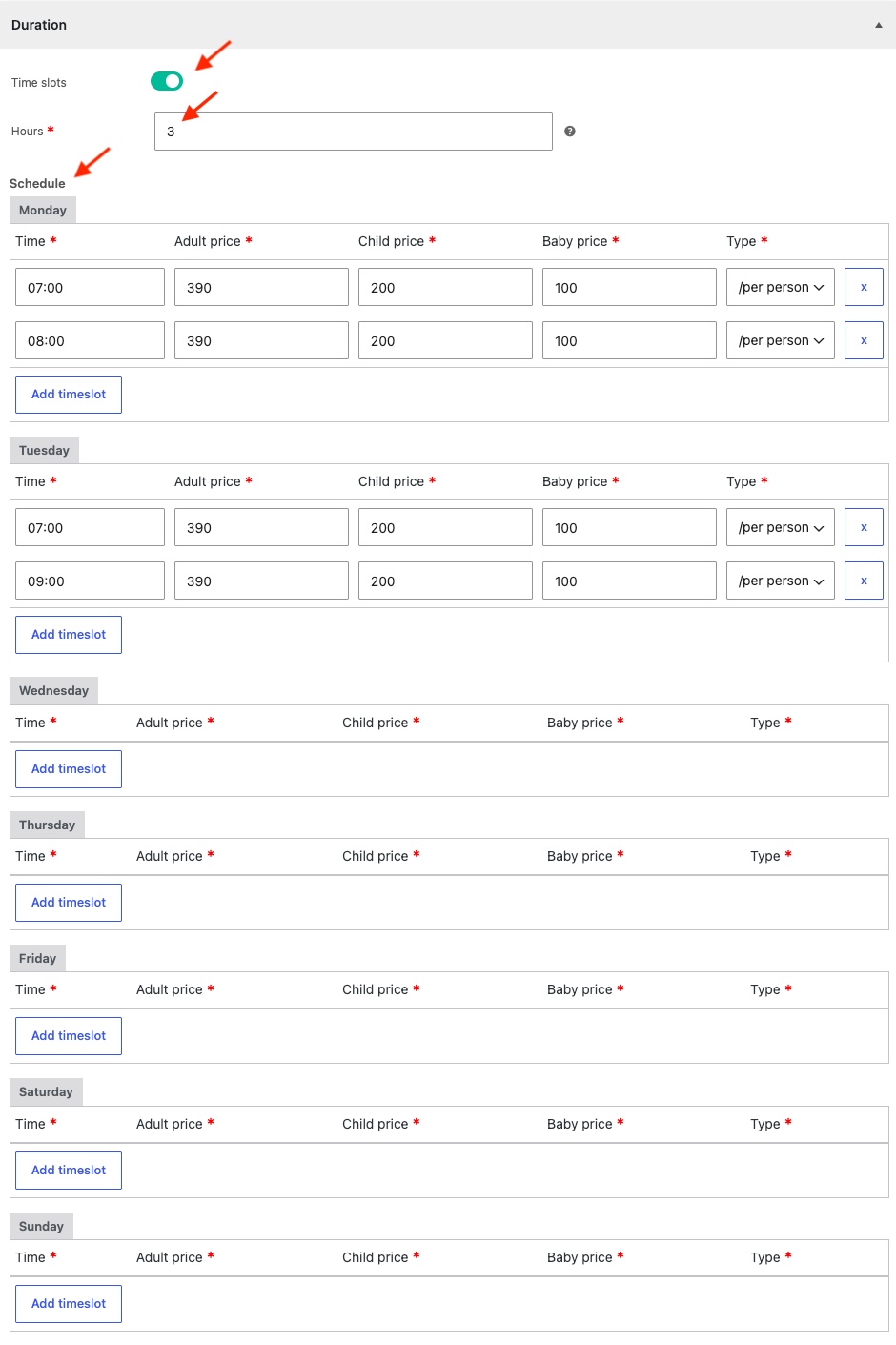Edit child price in Monday 08:00 row

click(x=445, y=340)
